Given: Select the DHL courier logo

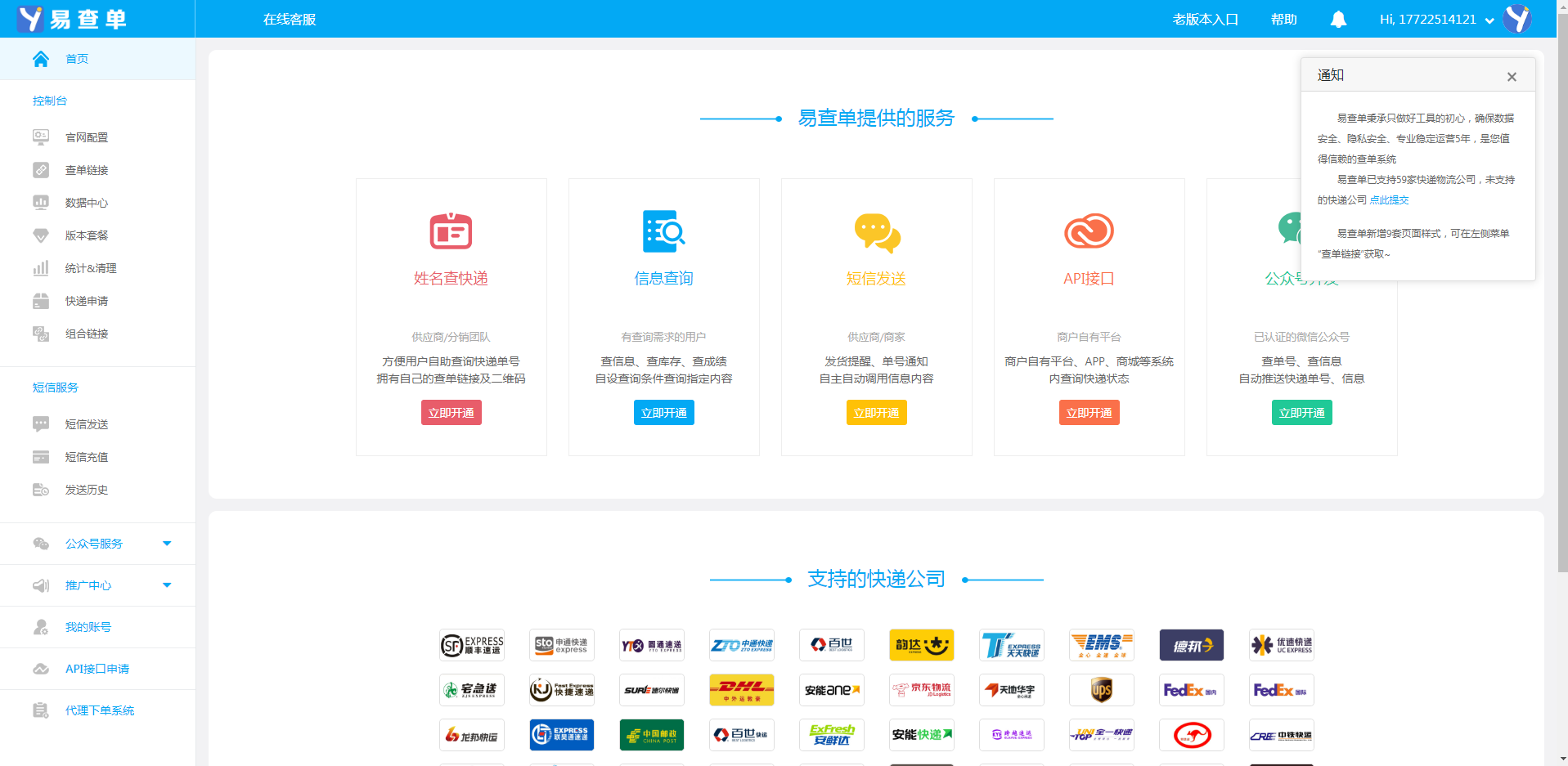Looking at the screenshot, I should point(741,690).
